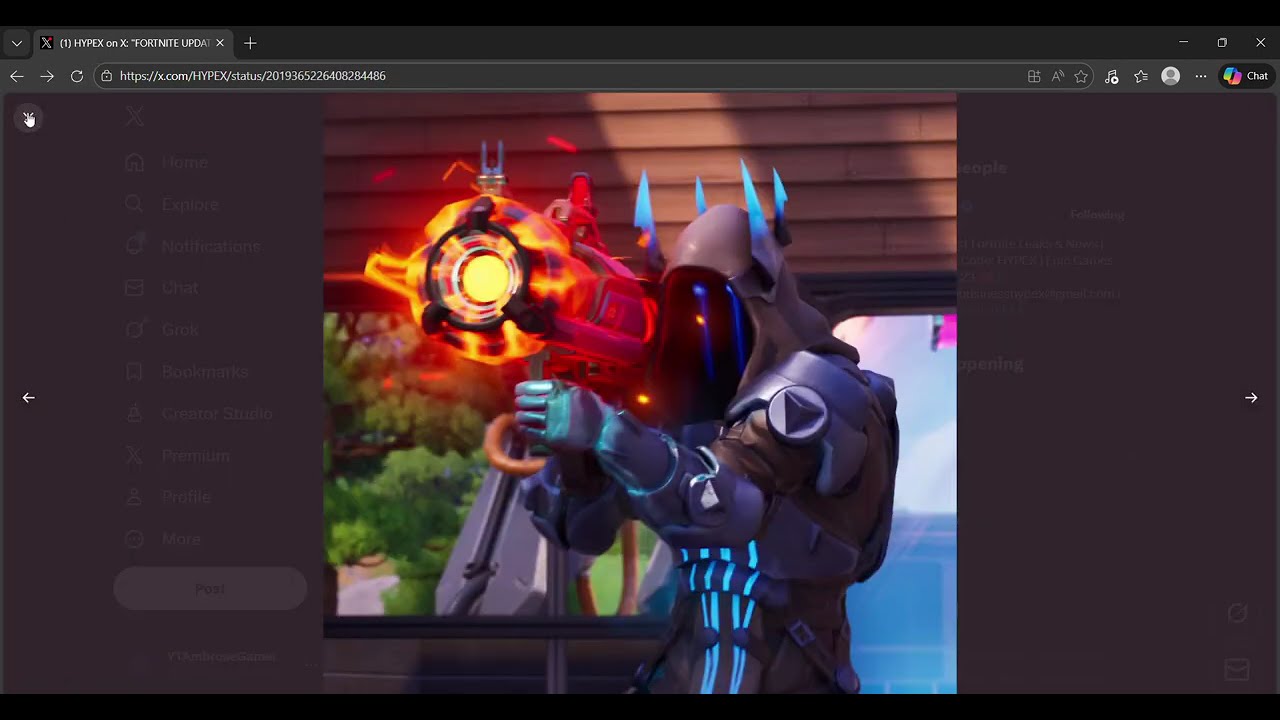1280x720 pixels.
Task: Add page to favorites with star icon
Action: click(1081, 76)
